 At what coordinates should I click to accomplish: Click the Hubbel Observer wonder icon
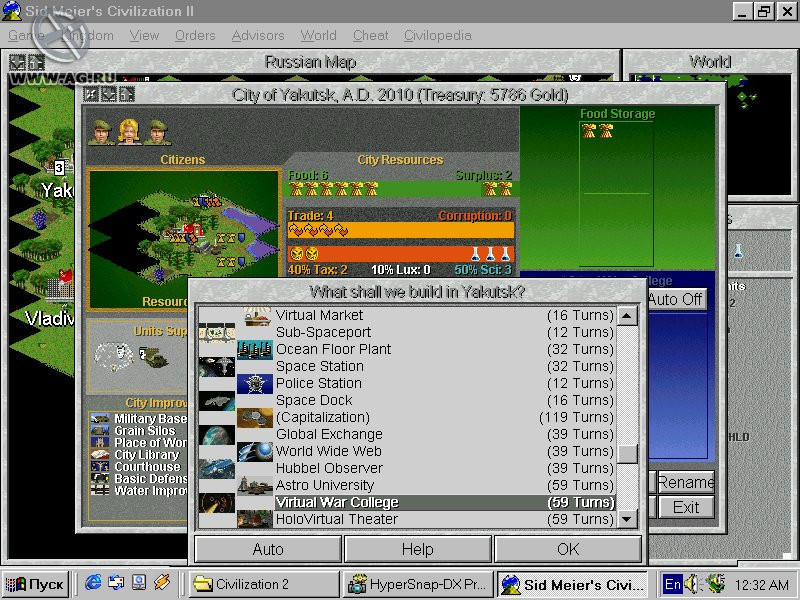click(217, 468)
